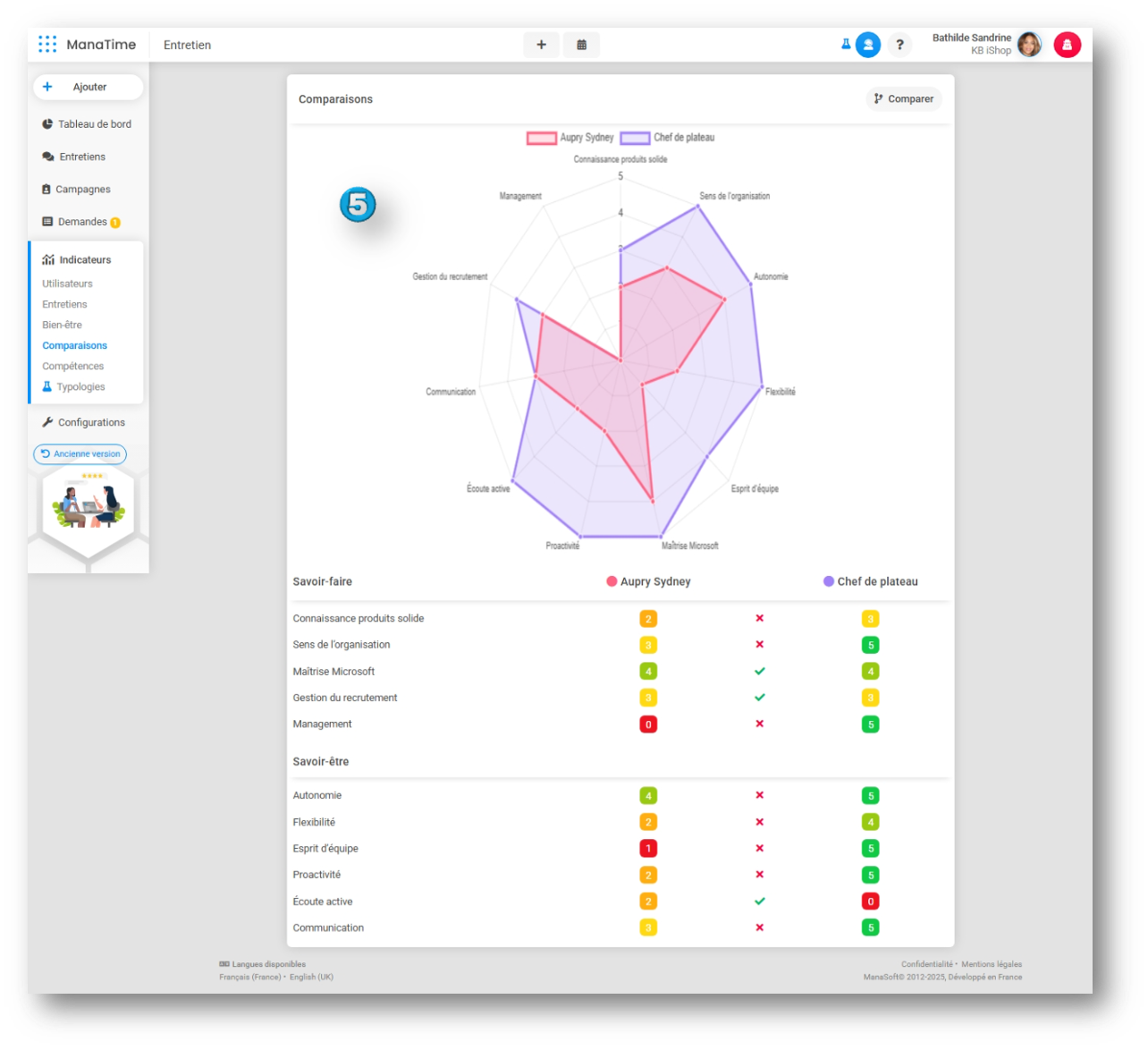Click Aupry's score 0 for Management

coord(648,724)
